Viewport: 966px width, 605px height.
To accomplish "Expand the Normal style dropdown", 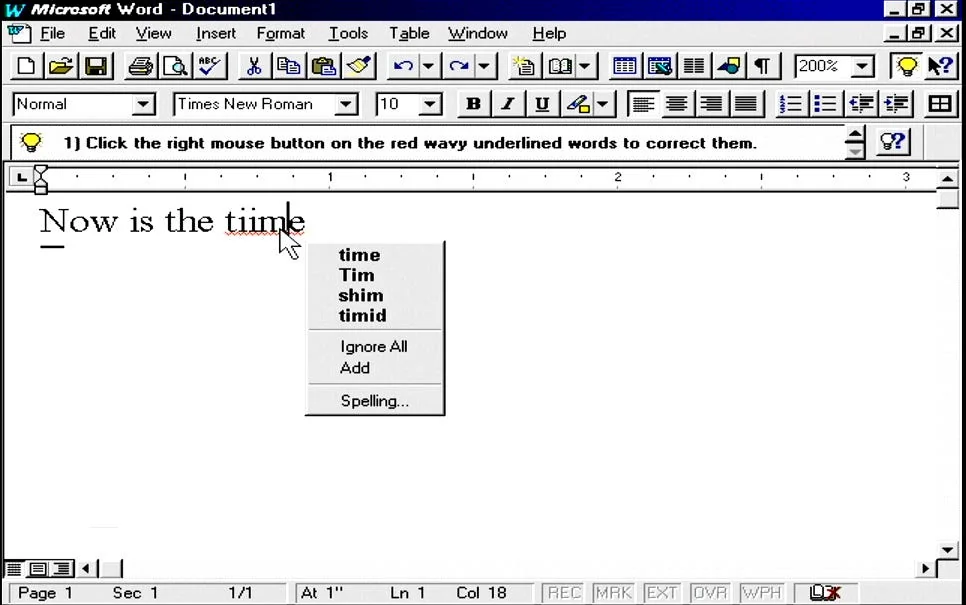I will click(143, 105).
